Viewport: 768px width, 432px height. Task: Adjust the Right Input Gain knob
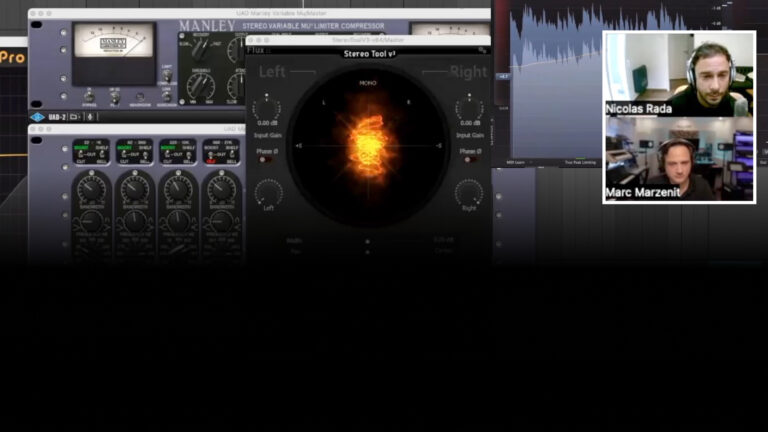pyautogui.click(x=469, y=108)
